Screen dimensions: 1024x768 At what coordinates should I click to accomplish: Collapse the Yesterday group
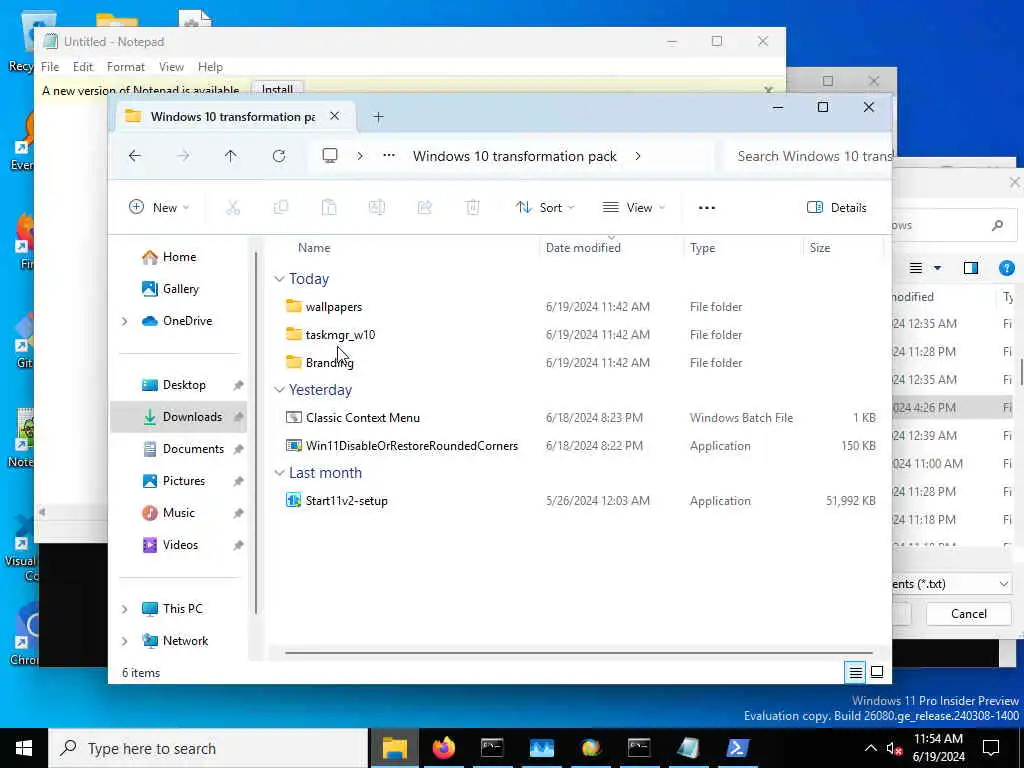(x=280, y=390)
